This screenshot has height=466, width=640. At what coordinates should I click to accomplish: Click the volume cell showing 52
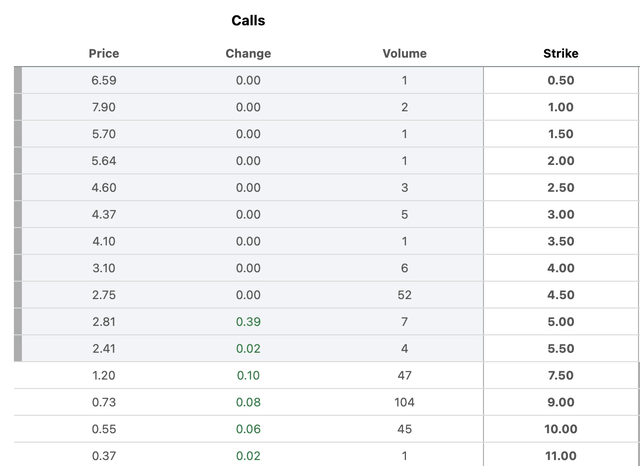[404, 295]
